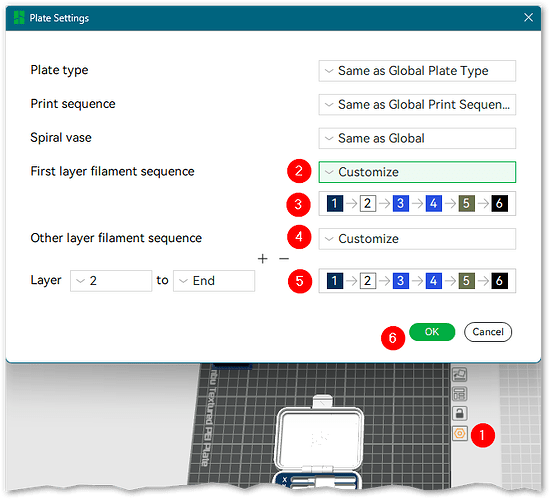Select olive filament 5 in first layer sequence
550x500 pixels.
point(467,204)
